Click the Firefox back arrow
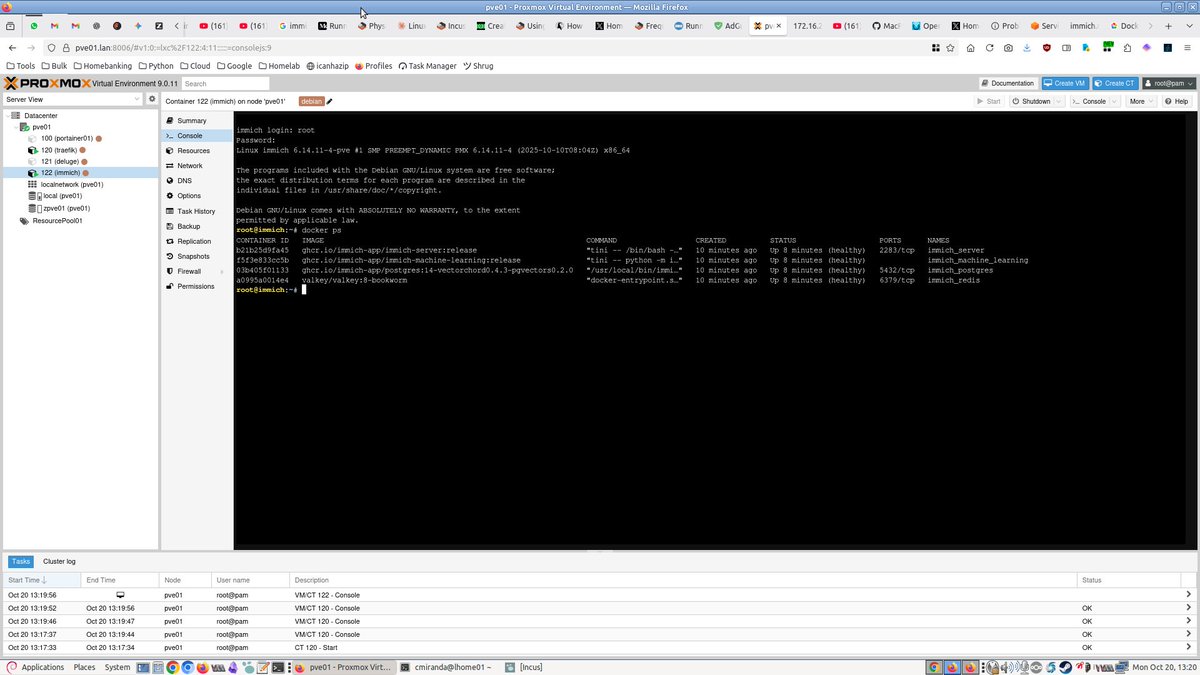 pyautogui.click(x=12, y=47)
